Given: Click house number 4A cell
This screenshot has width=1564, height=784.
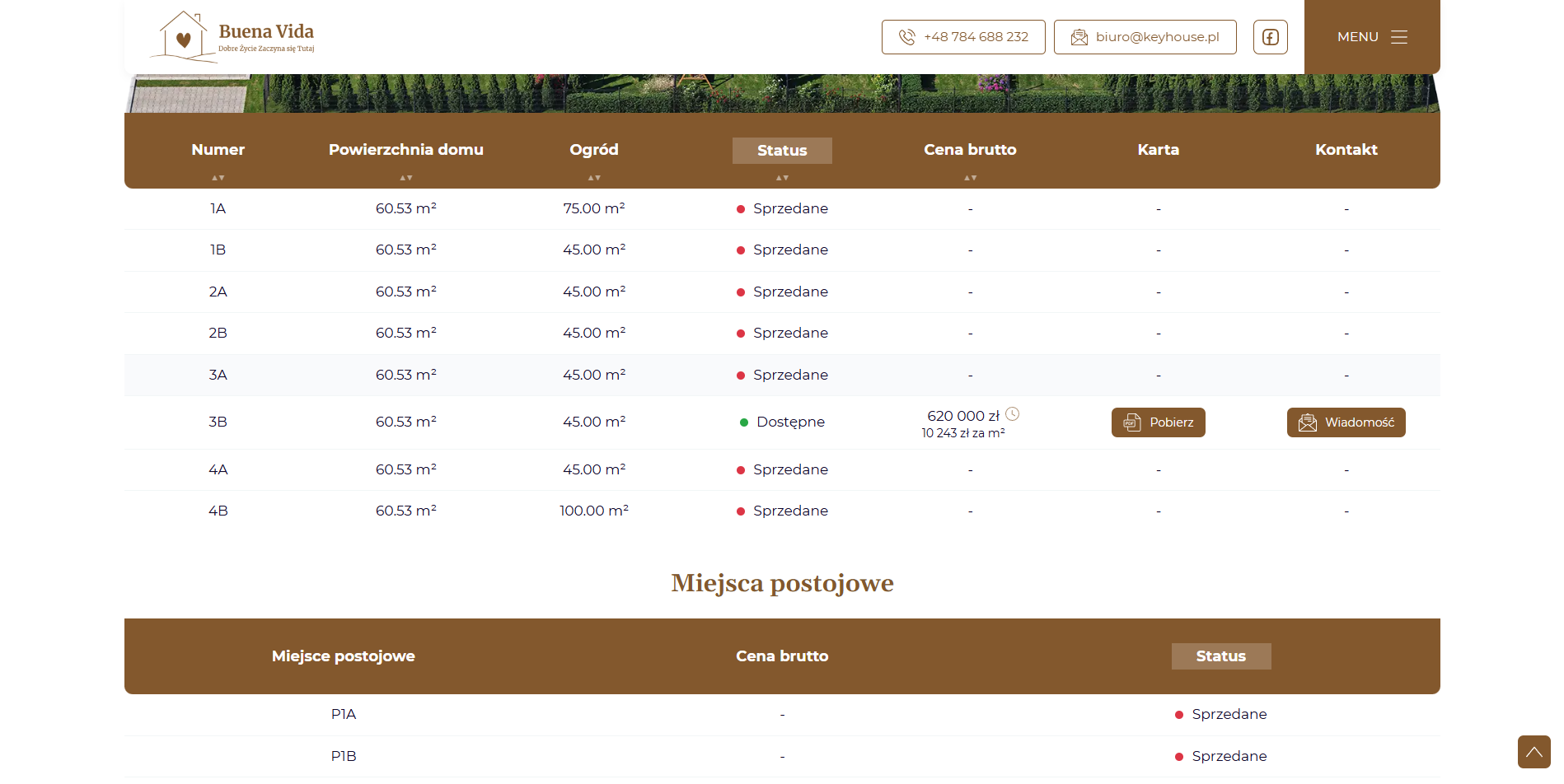Looking at the screenshot, I should [218, 469].
